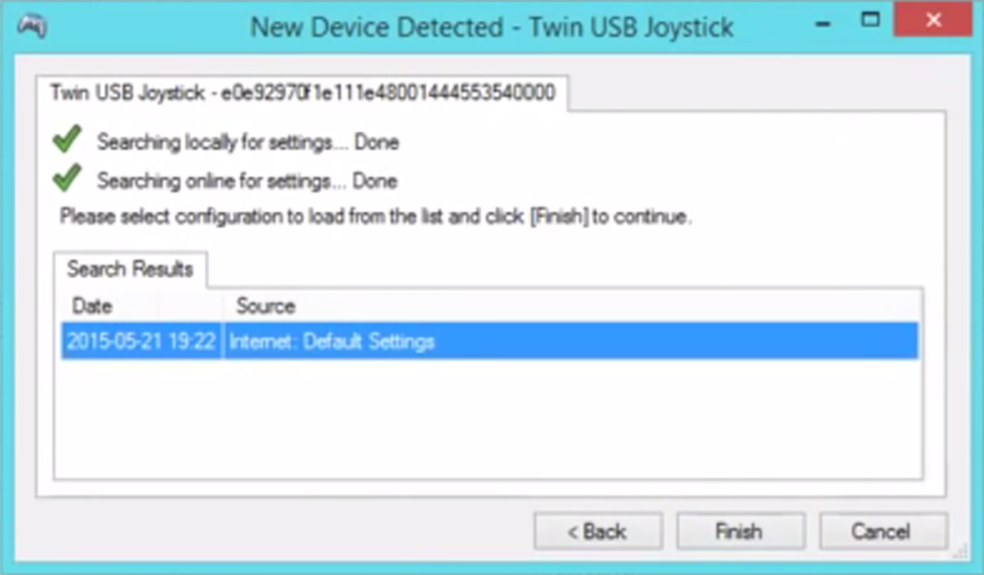Click the 'Searching online for settings' status text
The height and width of the screenshot is (575, 984).
pyautogui.click(x=247, y=181)
